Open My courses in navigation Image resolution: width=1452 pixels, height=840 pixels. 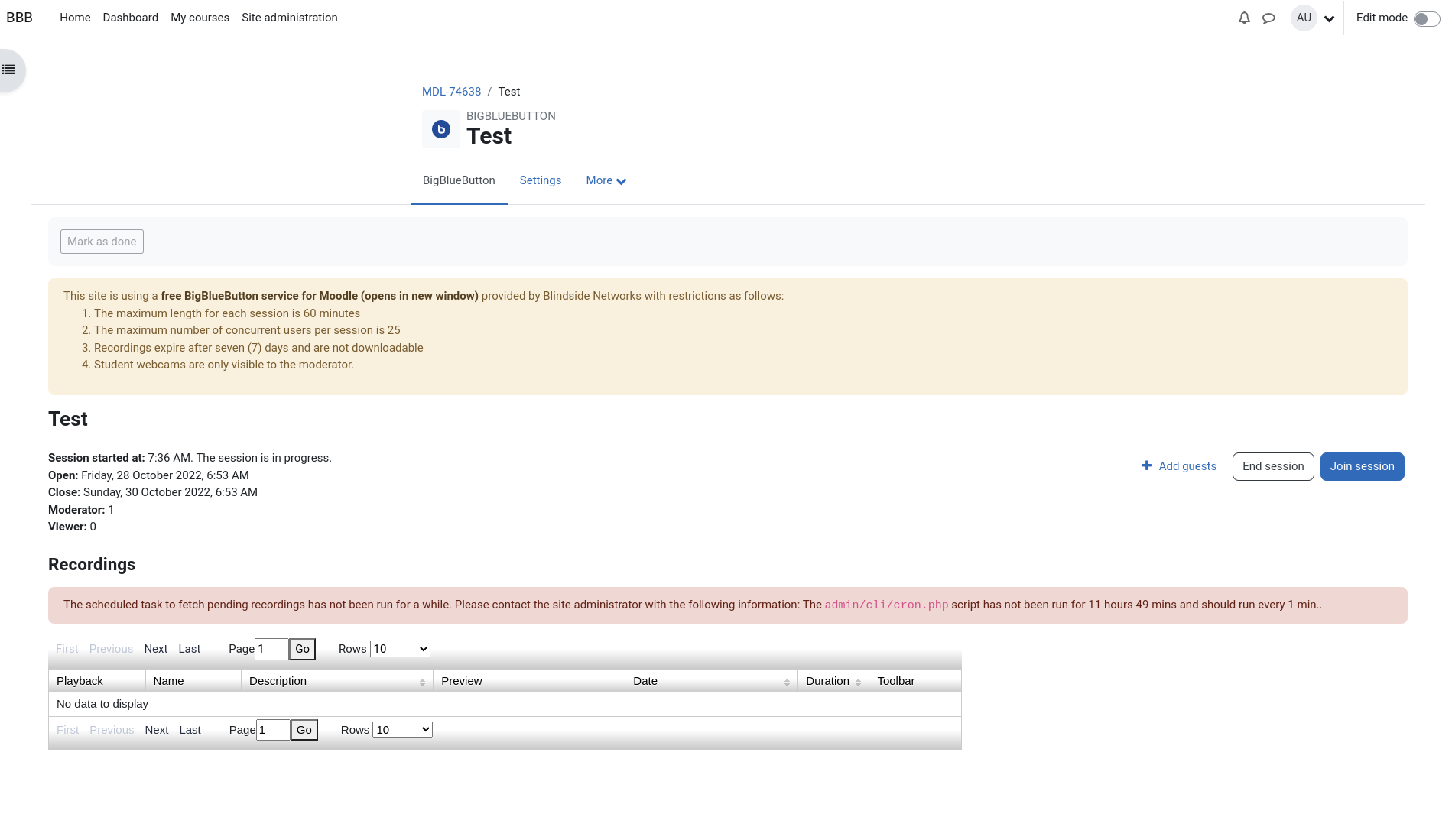pos(200,18)
